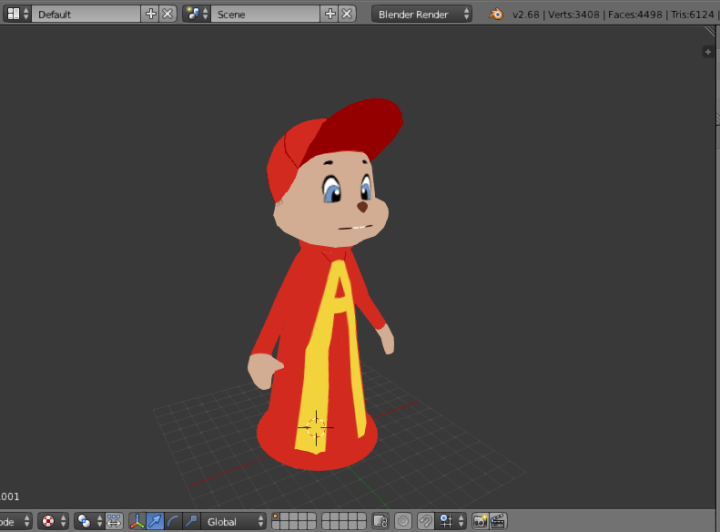Add a new screen layout next to Default

click(x=151, y=14)
